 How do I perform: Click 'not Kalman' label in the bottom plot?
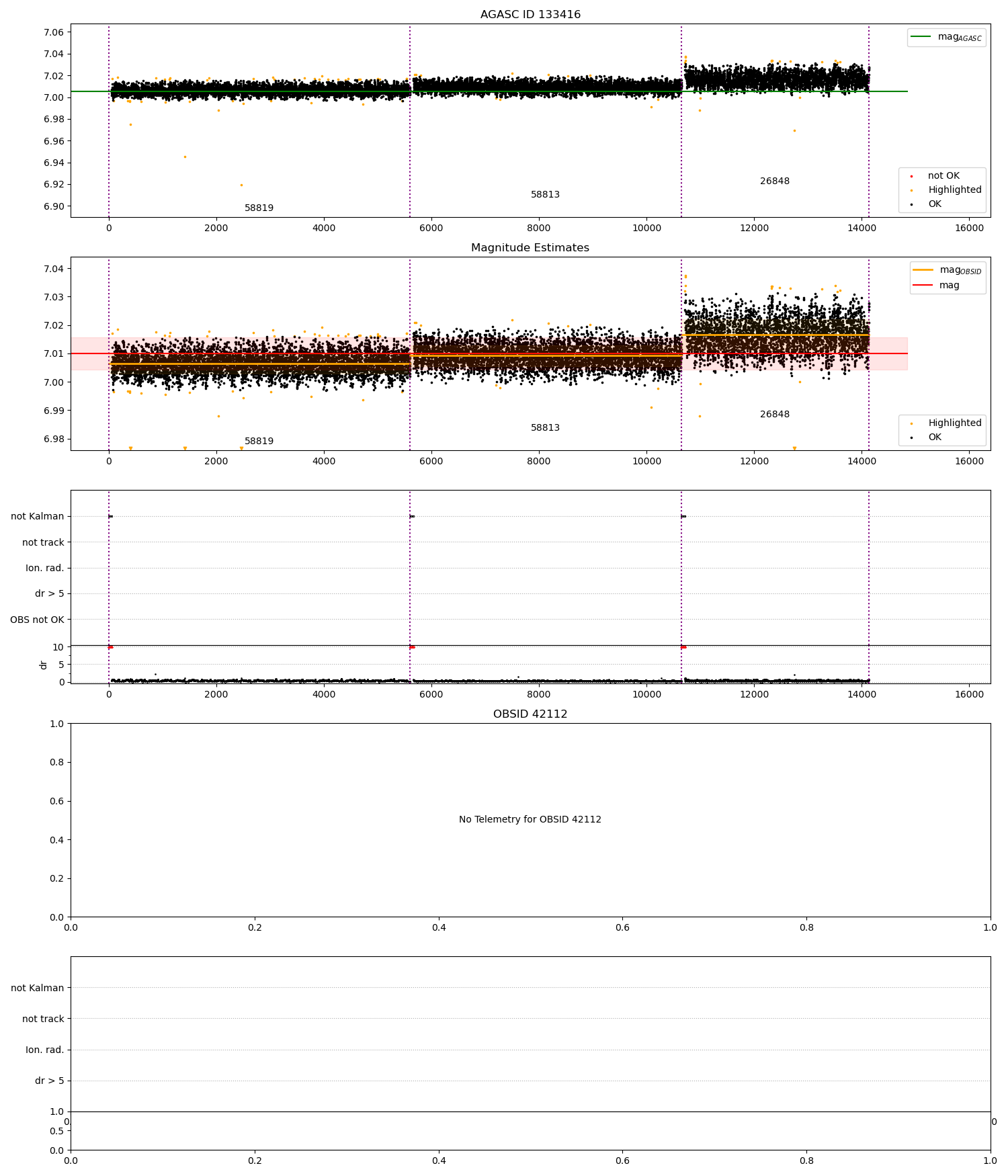pyautogui.click(x=38, y=989)
